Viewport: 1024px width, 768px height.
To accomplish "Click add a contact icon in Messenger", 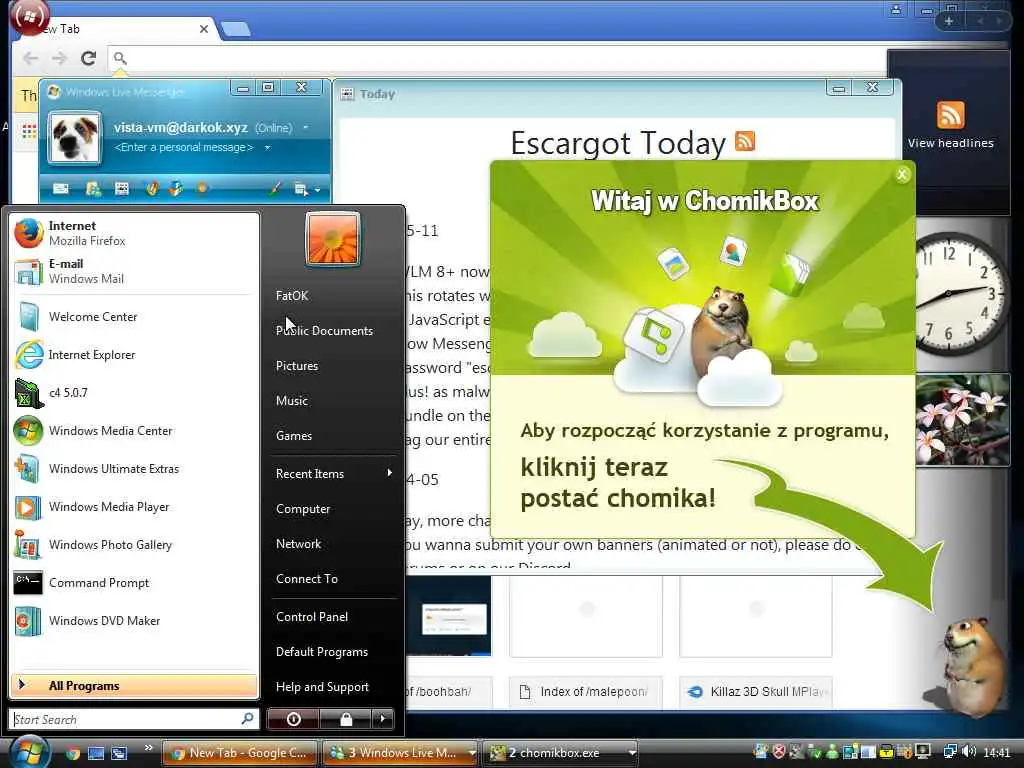I will [x=93, y=189].
